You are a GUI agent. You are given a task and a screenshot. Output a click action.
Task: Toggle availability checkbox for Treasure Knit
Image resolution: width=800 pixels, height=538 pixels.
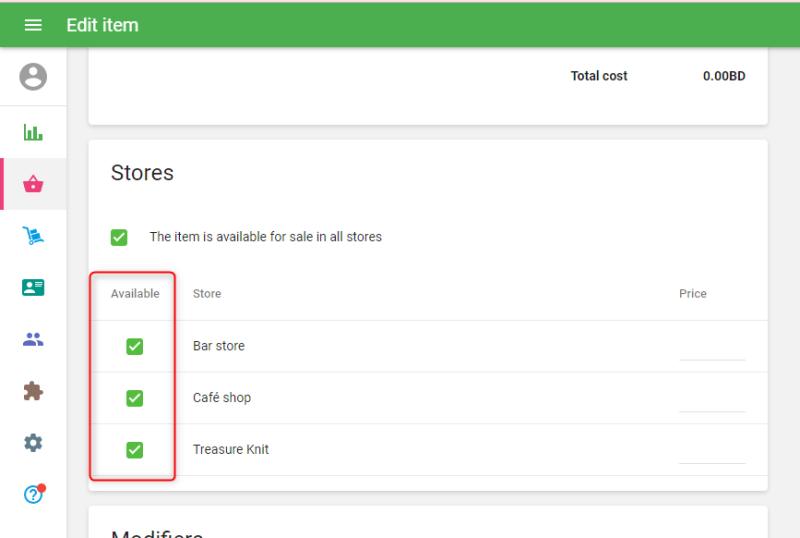pyautogui.click(x=135, y=450)
